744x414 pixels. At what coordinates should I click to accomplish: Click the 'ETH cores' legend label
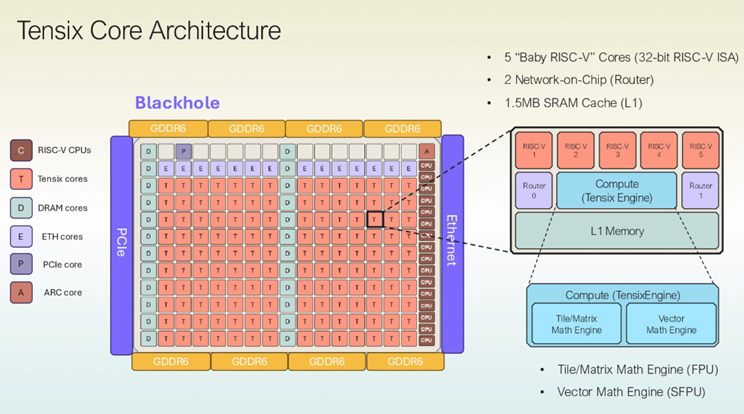[x=62, y=237]
